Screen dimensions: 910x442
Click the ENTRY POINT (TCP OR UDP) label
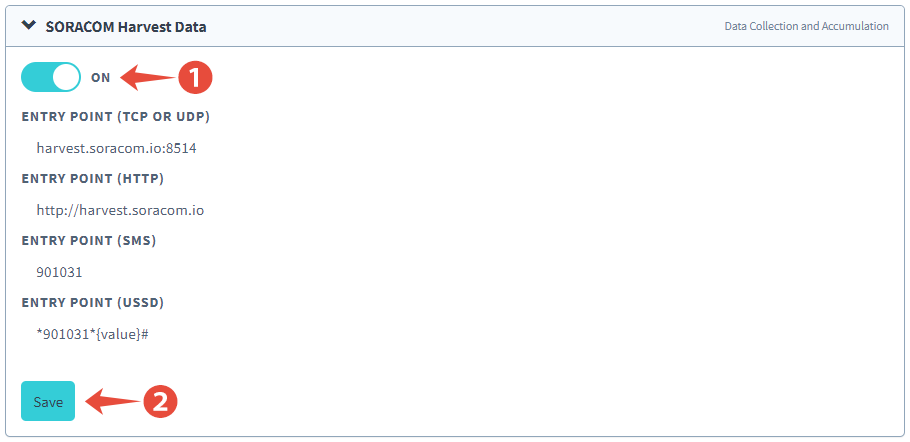(x=115, y=117)
